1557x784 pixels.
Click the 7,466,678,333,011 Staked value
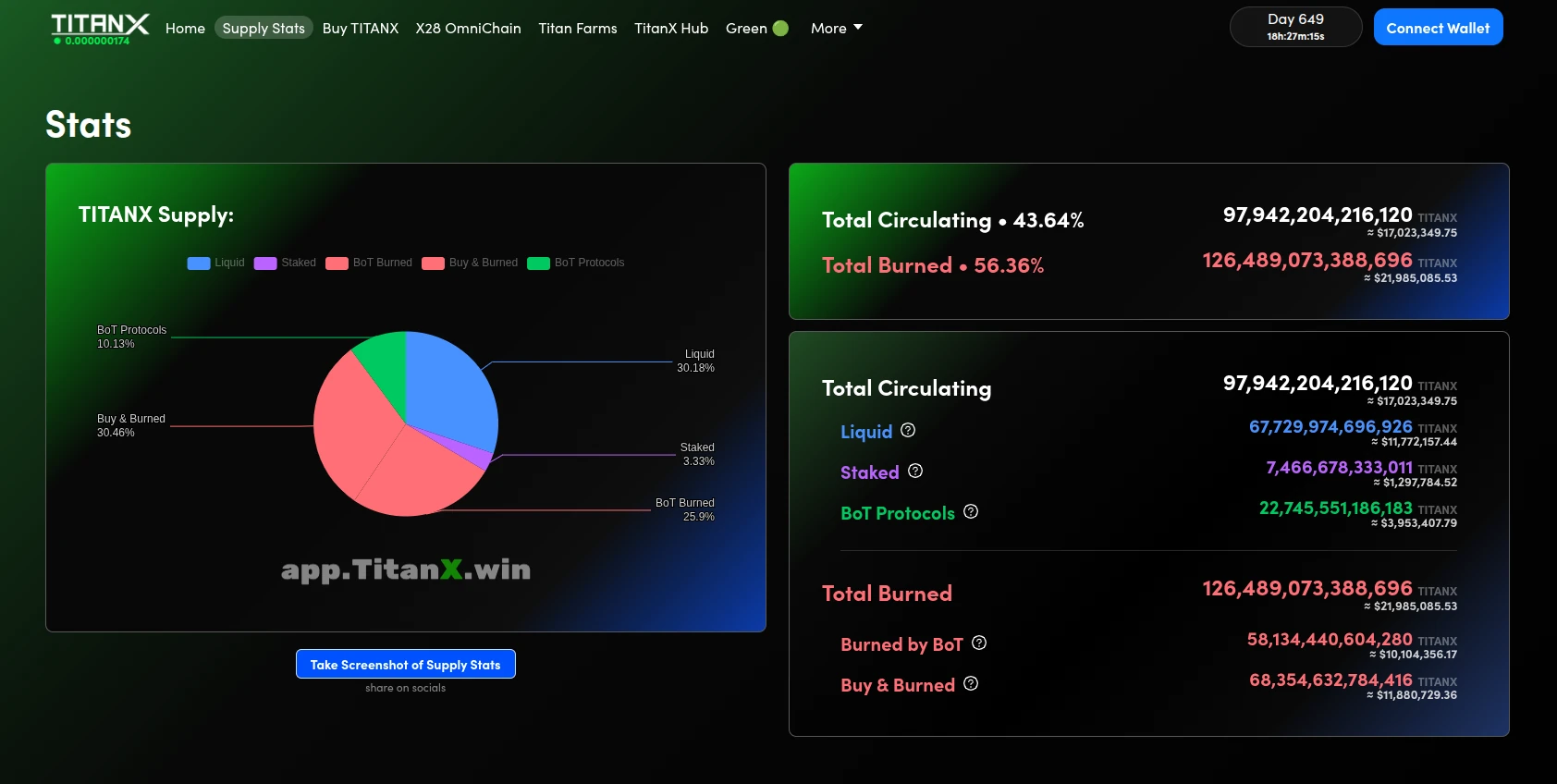coord(1339,467)
